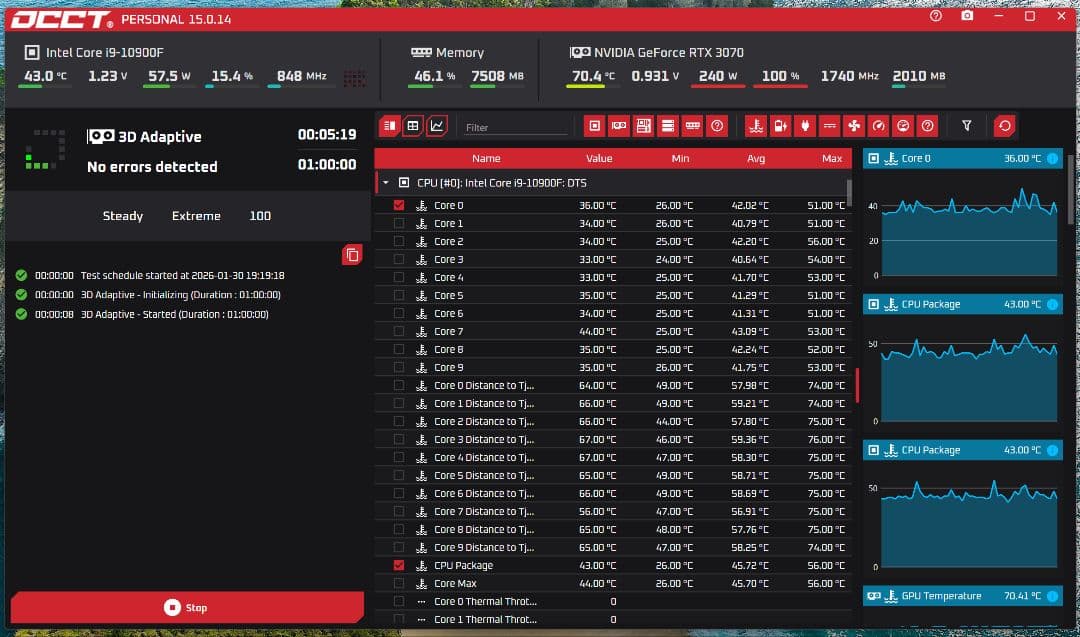Sort the table by the Avg column
The width and height of the screenshot is (1080, 637).
(x=756, y=158)
